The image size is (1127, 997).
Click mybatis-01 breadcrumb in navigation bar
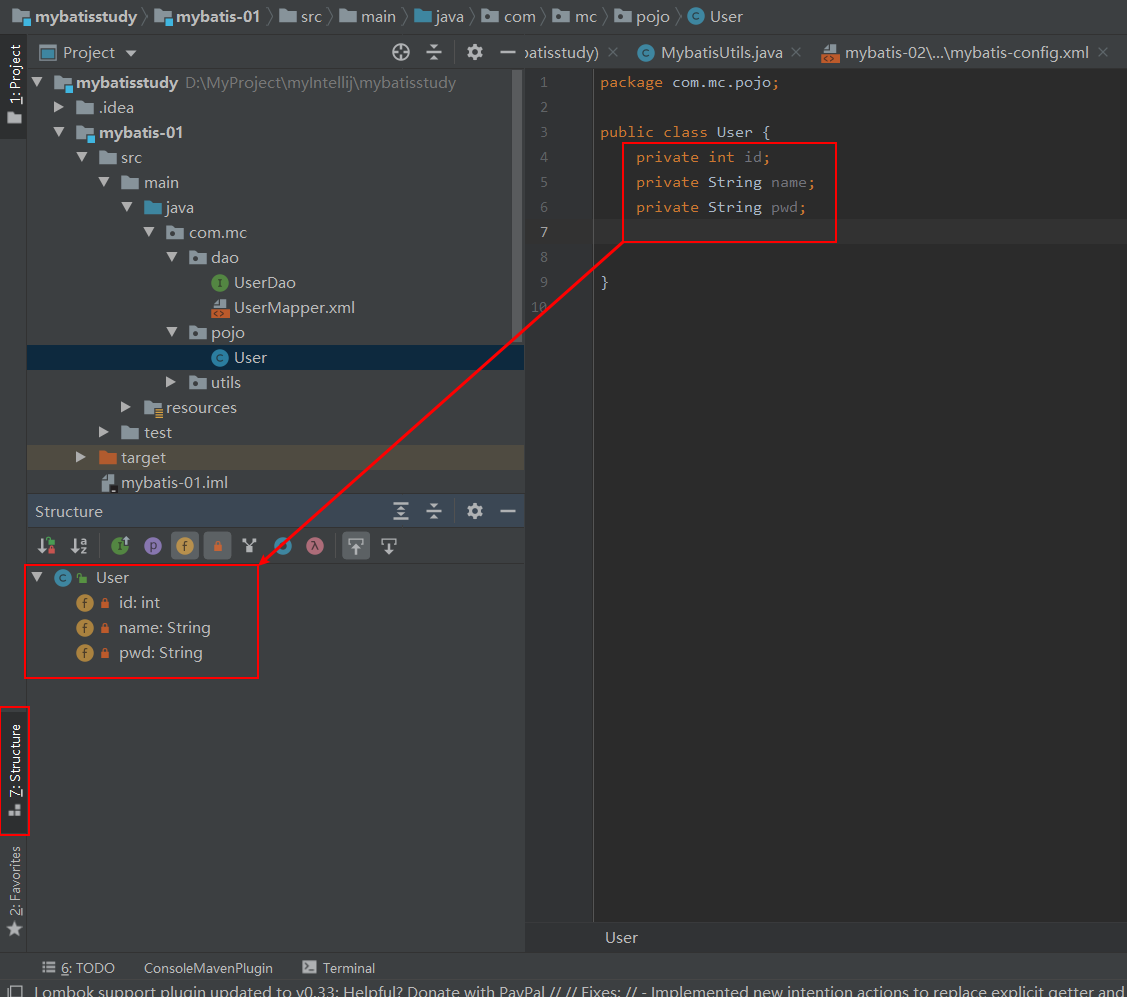point(208,17)
